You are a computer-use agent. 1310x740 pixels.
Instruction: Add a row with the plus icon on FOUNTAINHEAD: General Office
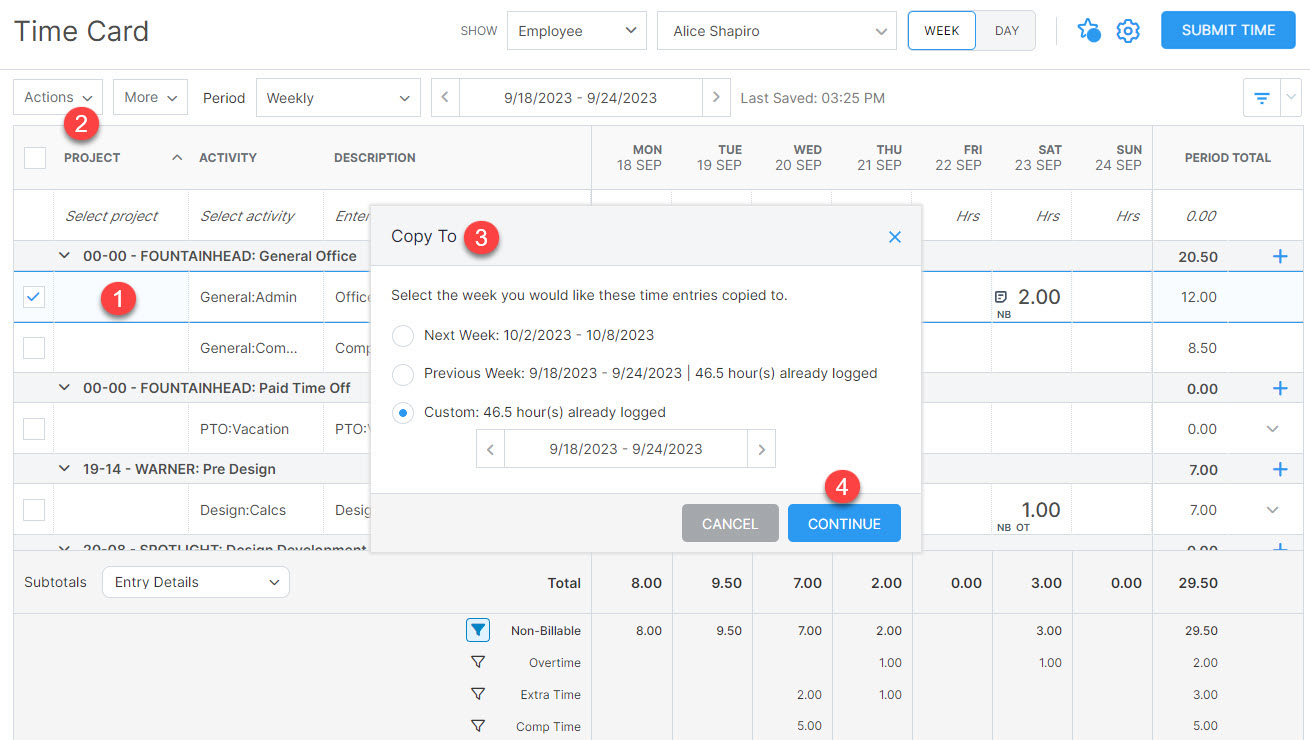1278,256
